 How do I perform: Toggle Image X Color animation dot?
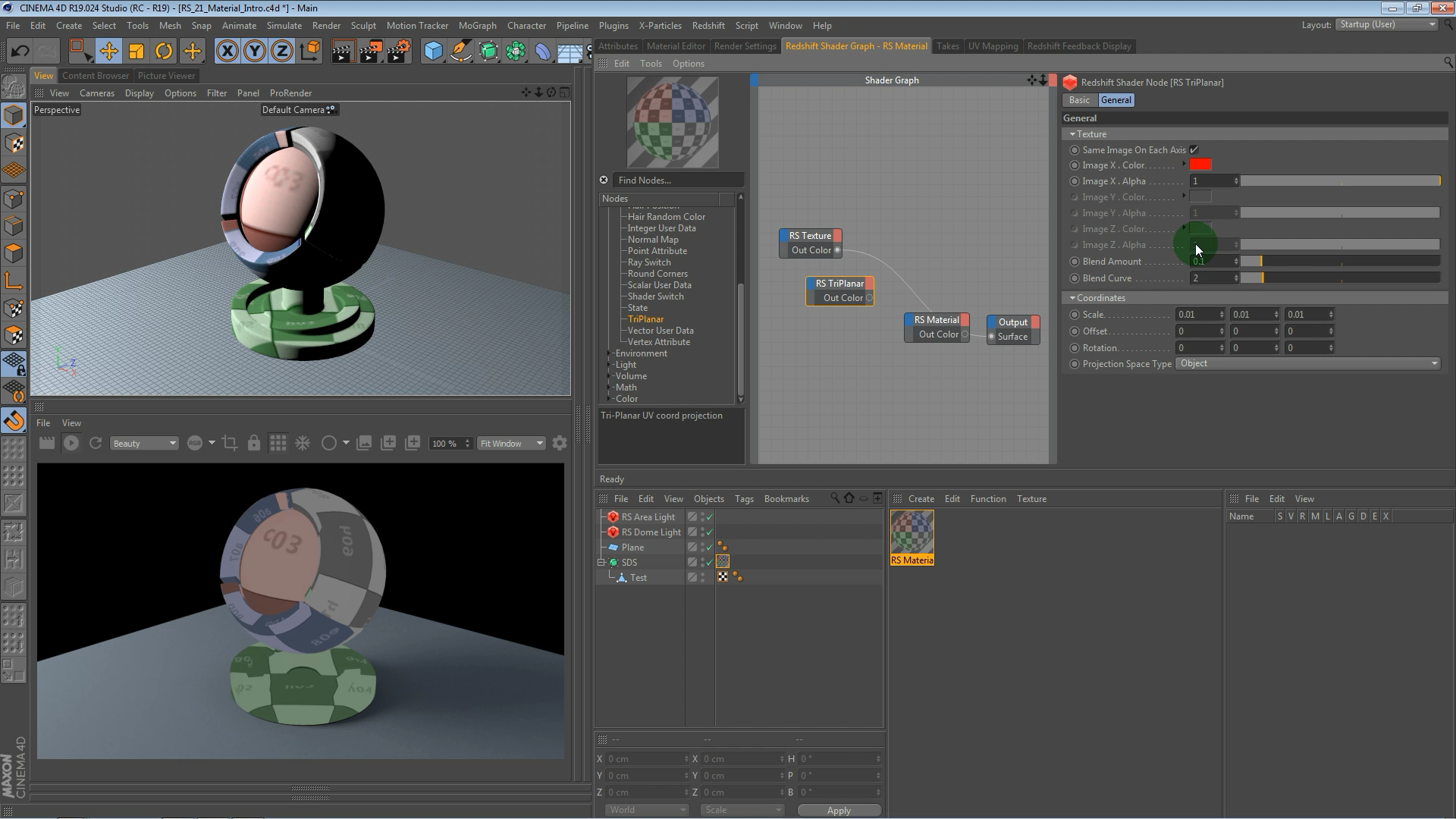pyautogui.click(x=1075, y=165)
